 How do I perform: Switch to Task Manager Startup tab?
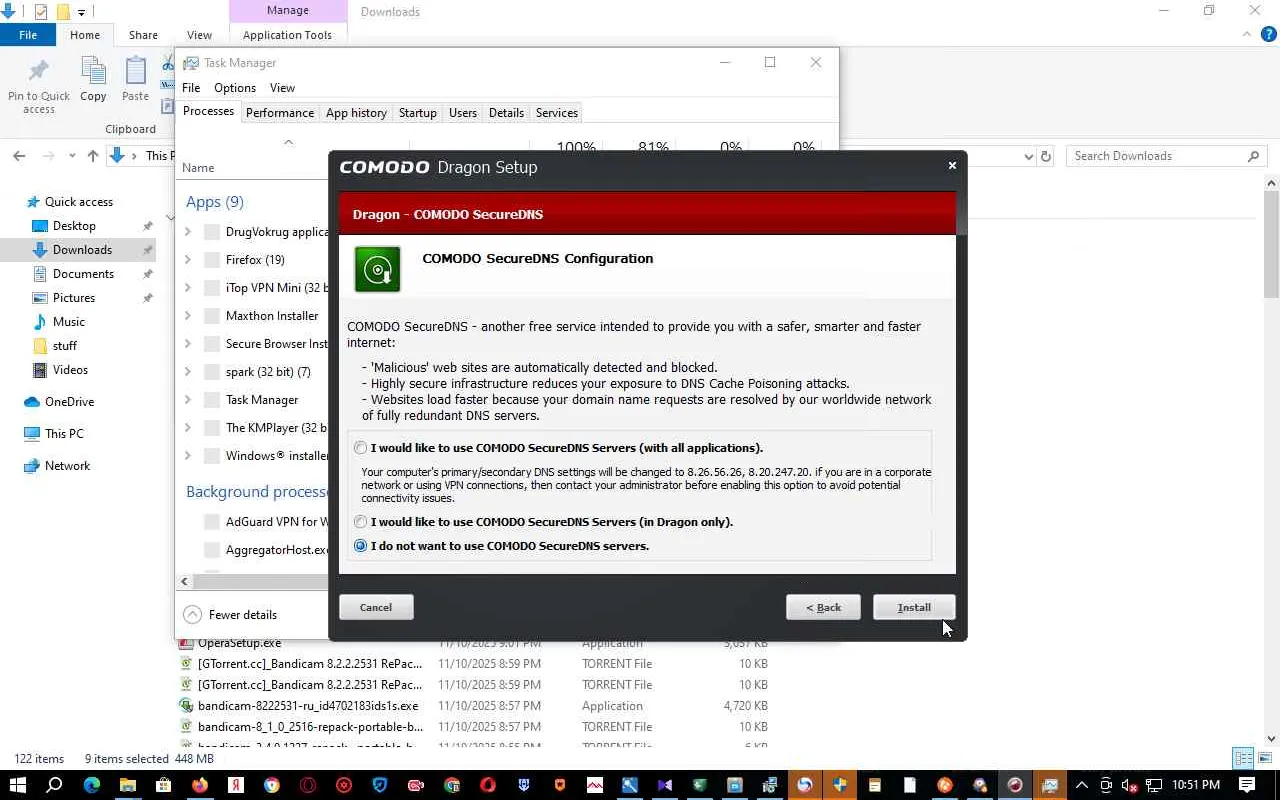click(x=418, y=113)
